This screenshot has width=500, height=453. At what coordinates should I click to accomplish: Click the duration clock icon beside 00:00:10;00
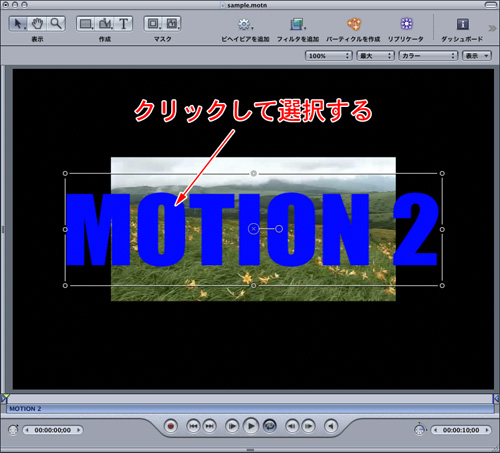[420, 430]
